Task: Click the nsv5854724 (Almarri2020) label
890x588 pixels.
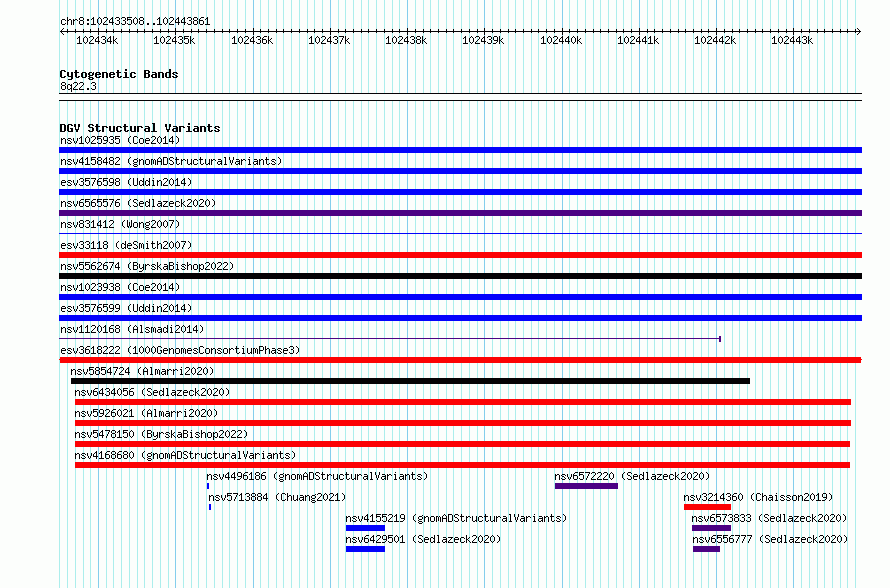Action: tap(142, 371)
